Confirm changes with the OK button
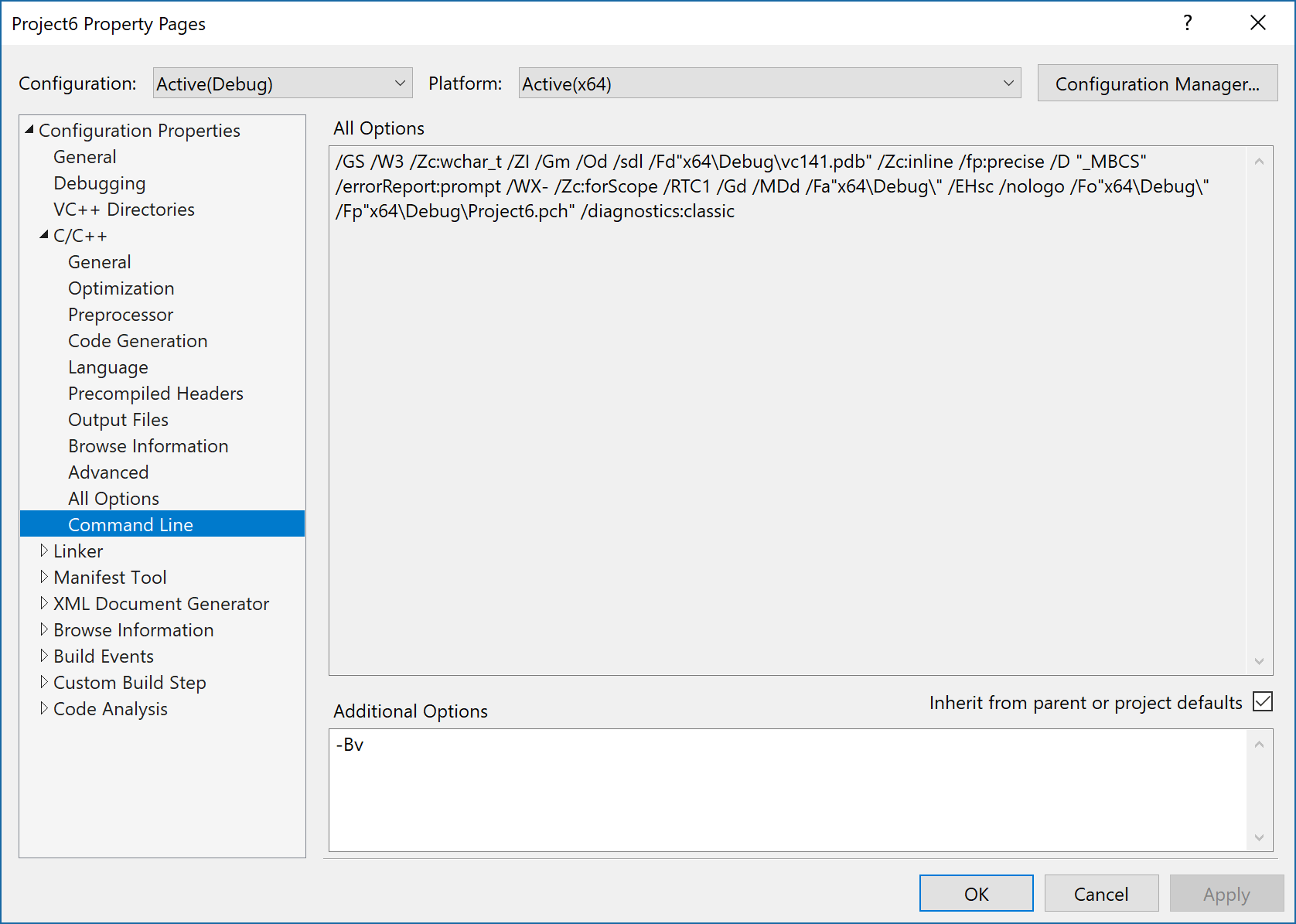1296x924 pixels. pyautogui.click(x=976, y=893)
